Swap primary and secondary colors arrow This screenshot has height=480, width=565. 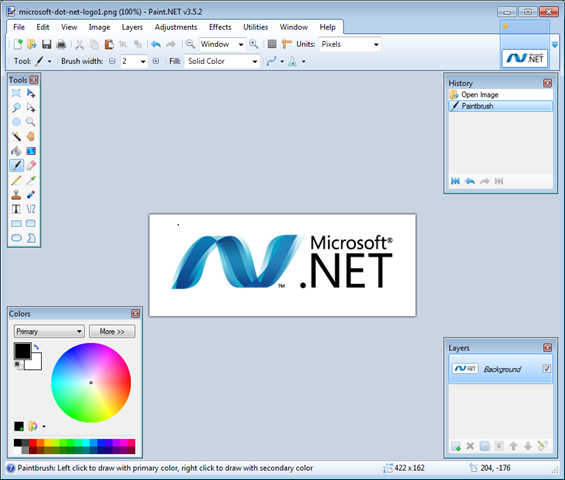[36, 347]
